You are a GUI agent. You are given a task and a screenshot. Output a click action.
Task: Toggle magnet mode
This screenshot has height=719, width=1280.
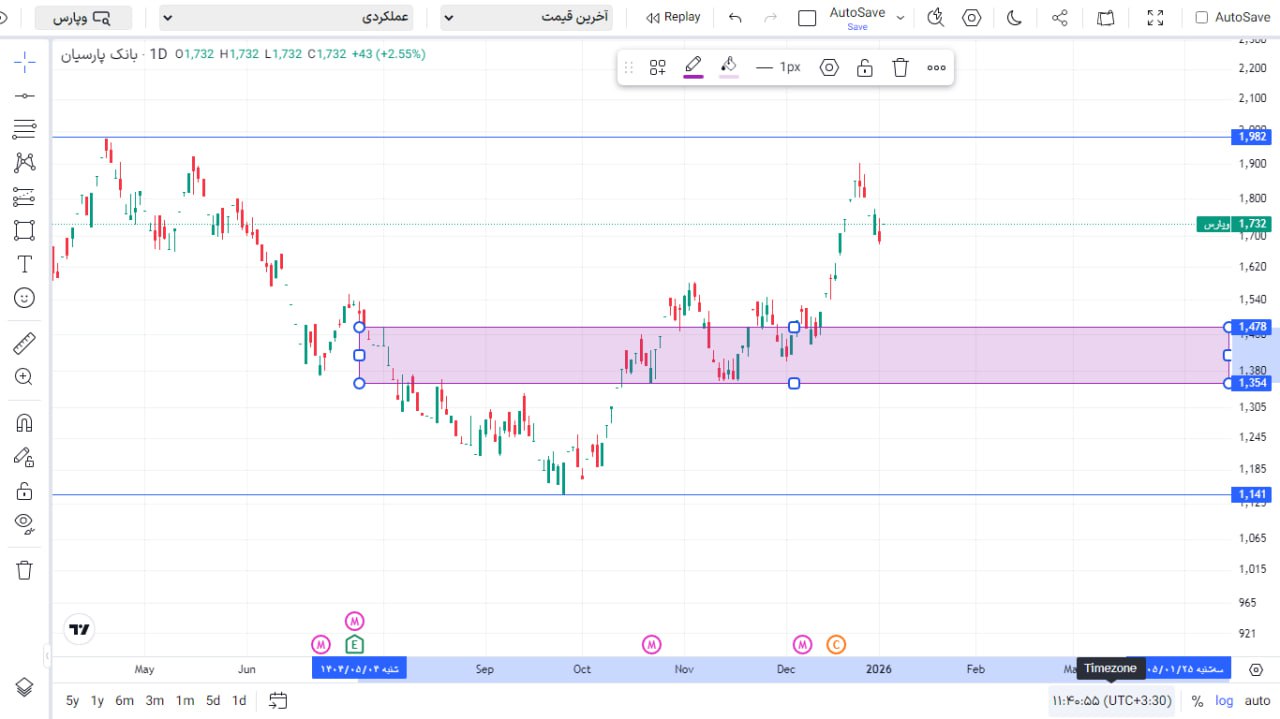coord(25,423)
